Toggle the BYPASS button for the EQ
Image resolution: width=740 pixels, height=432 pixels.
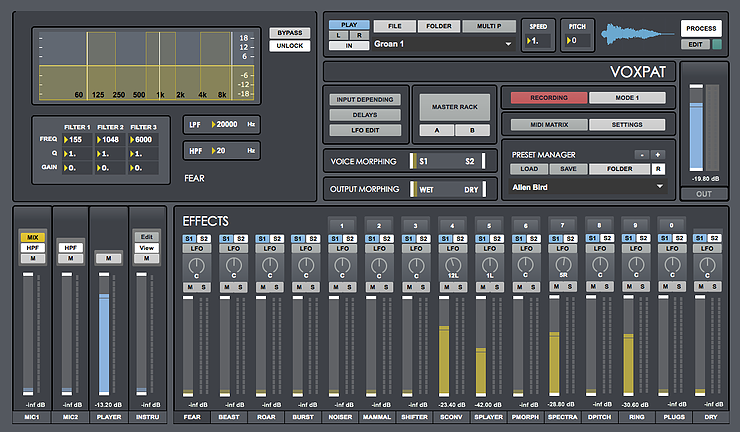click(x=289, y=33)
